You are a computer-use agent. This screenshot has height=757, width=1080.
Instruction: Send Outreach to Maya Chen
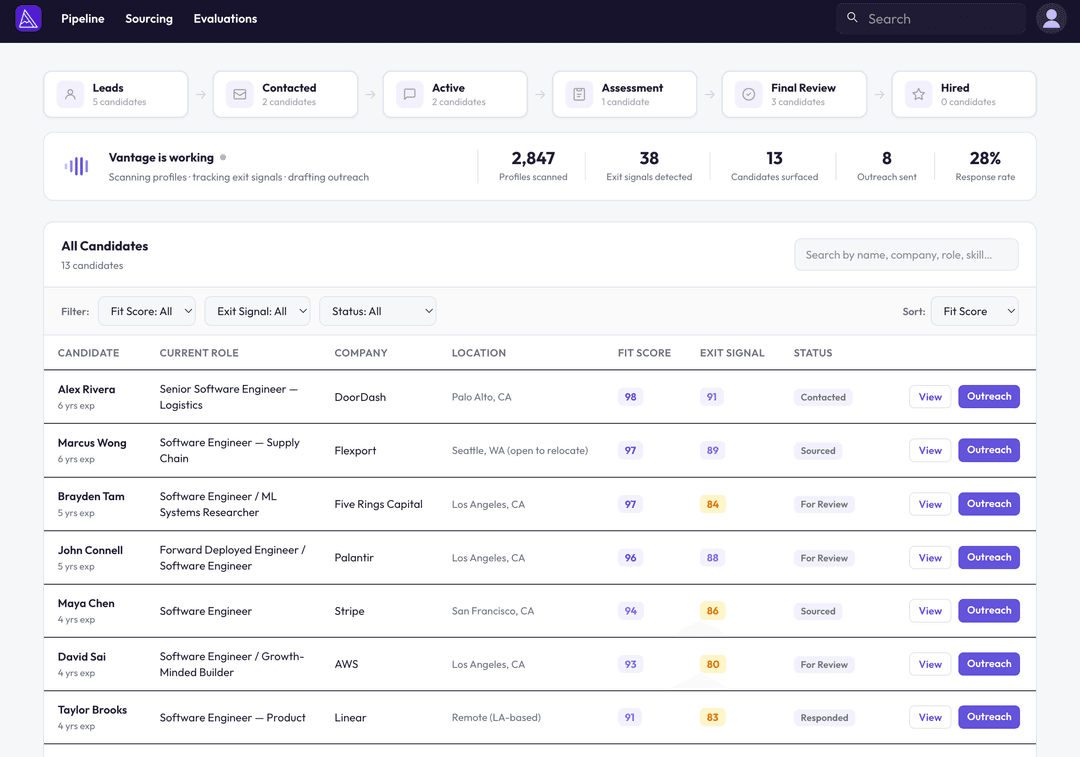coord(989,611)
